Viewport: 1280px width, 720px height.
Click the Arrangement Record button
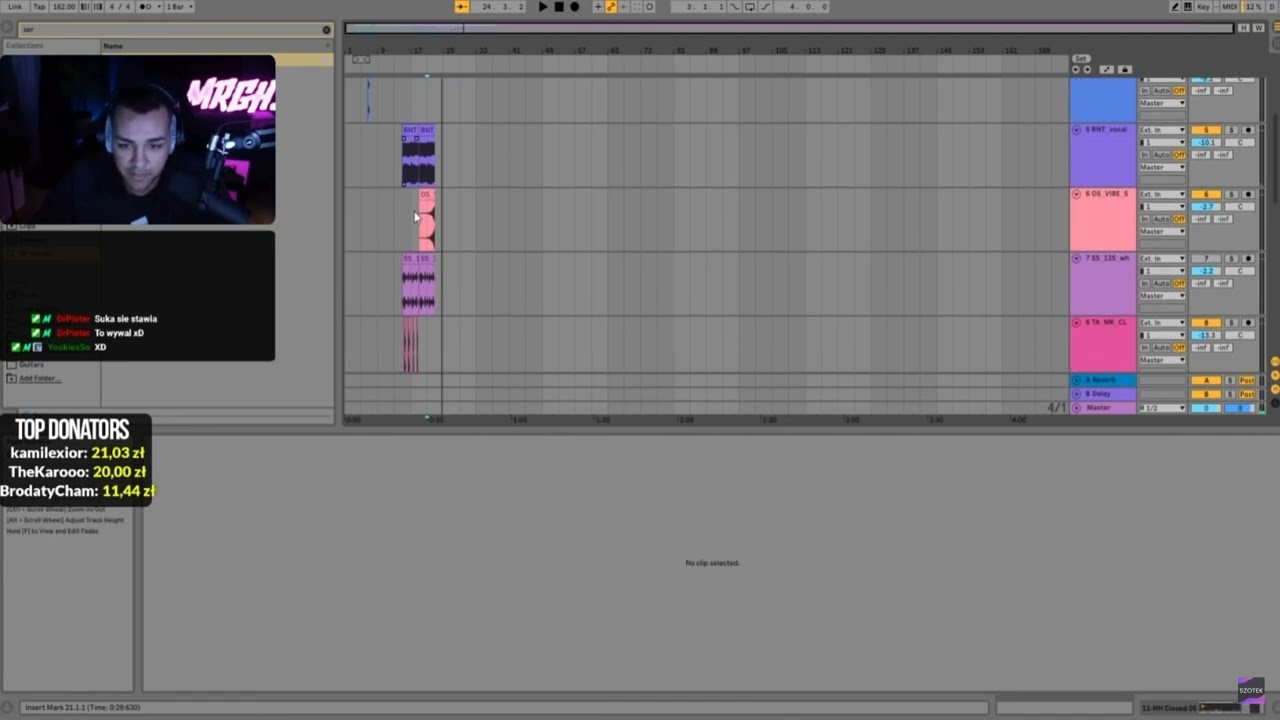574,7
